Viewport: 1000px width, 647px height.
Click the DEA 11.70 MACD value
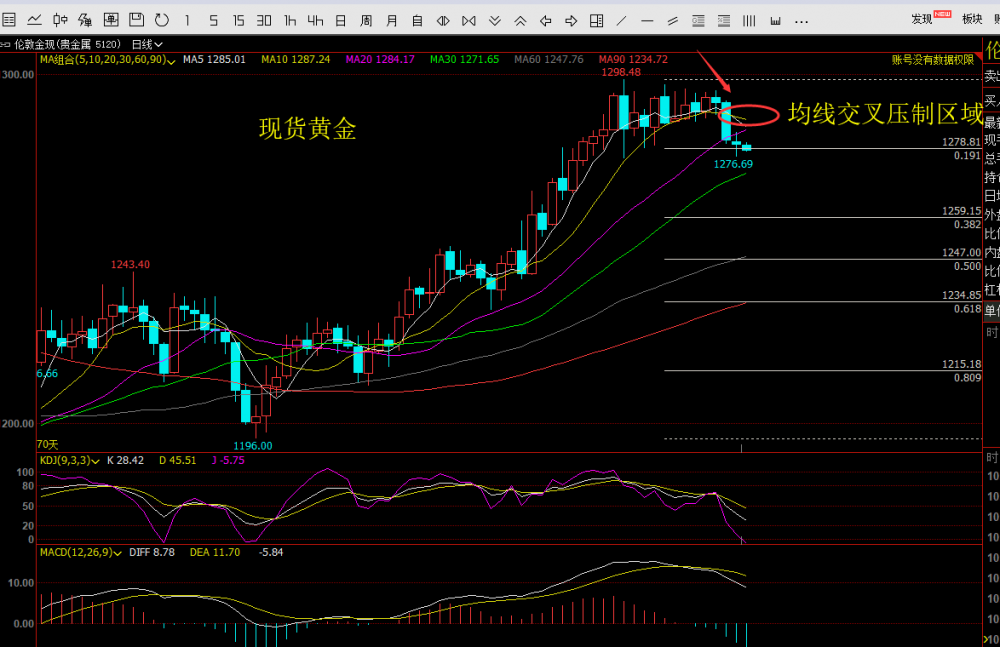(215, 552)
